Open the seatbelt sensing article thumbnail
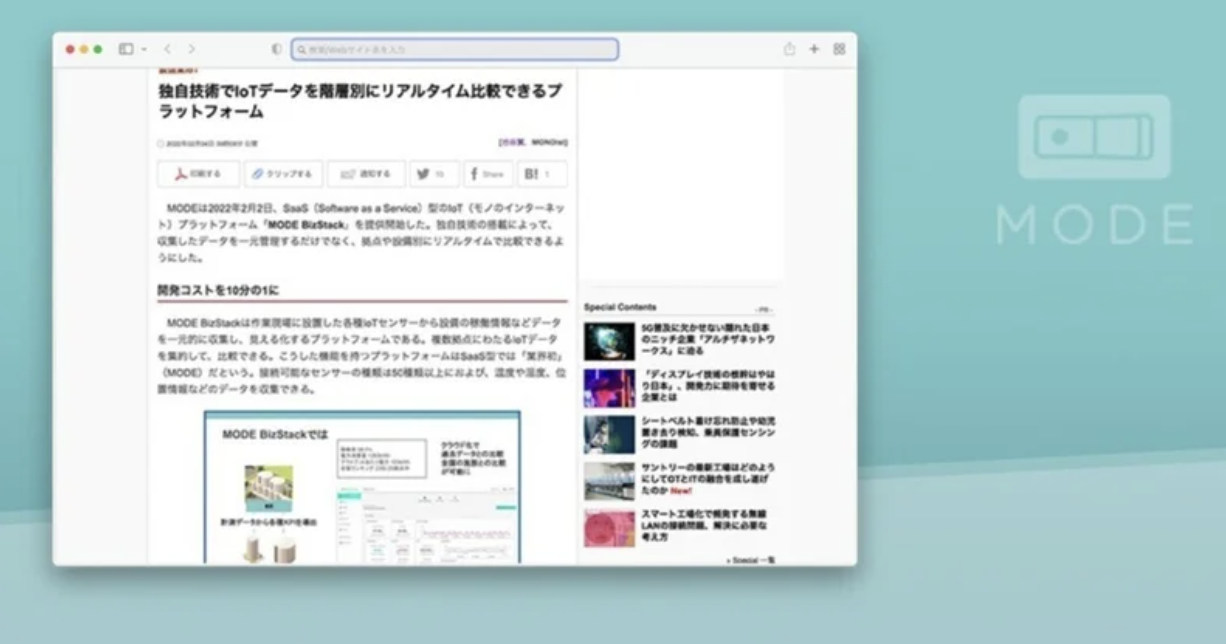1226x644 pixels. 609,434
